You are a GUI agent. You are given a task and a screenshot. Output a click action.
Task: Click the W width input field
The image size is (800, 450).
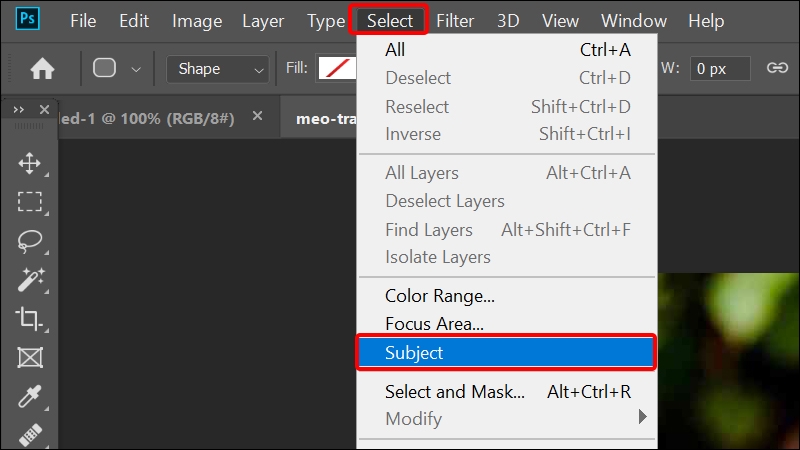720,68
